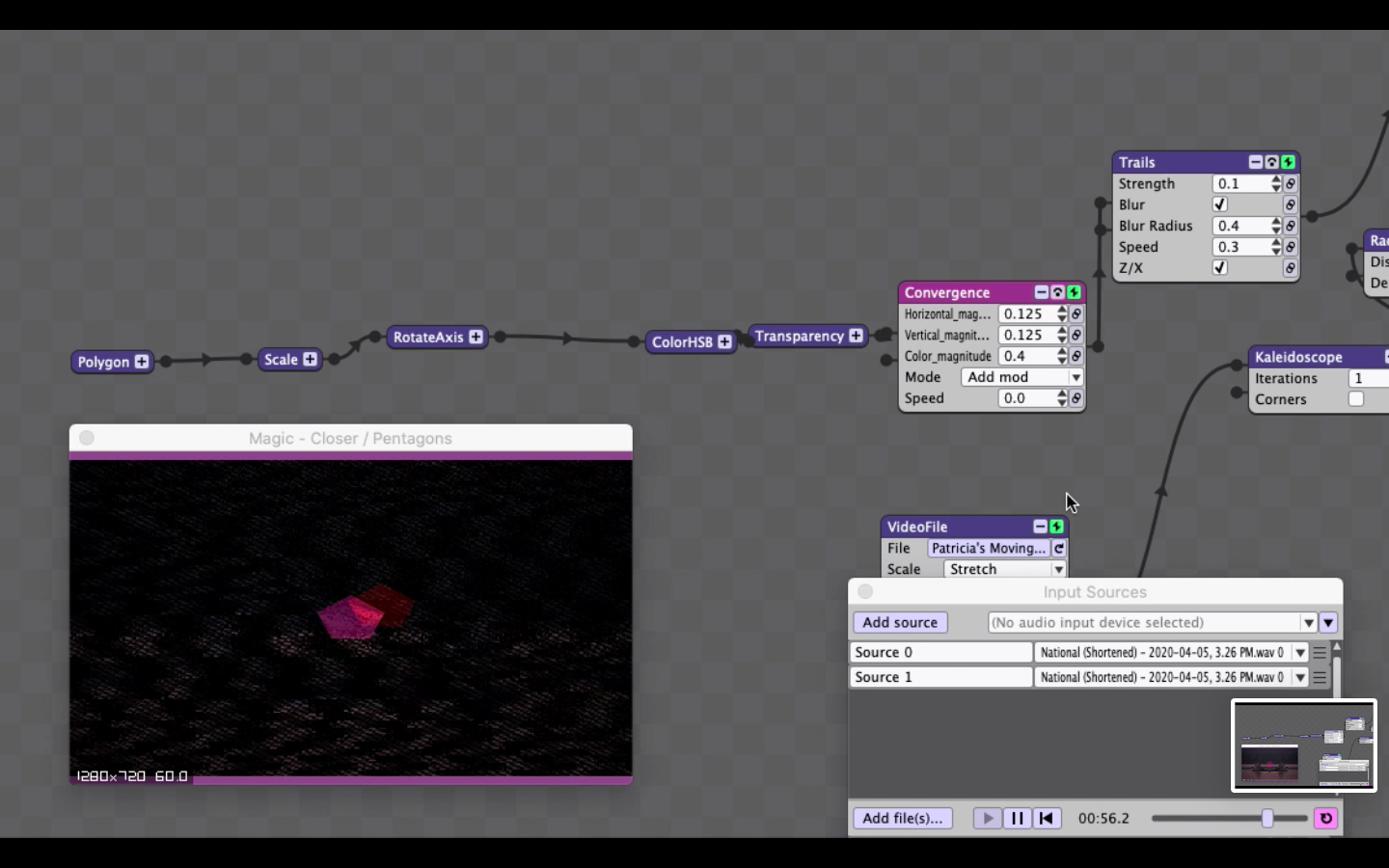This screenshot has width=1389, height=868.
Task: Click the pause button in Input Sources
Action: (x=1018, y=818)
